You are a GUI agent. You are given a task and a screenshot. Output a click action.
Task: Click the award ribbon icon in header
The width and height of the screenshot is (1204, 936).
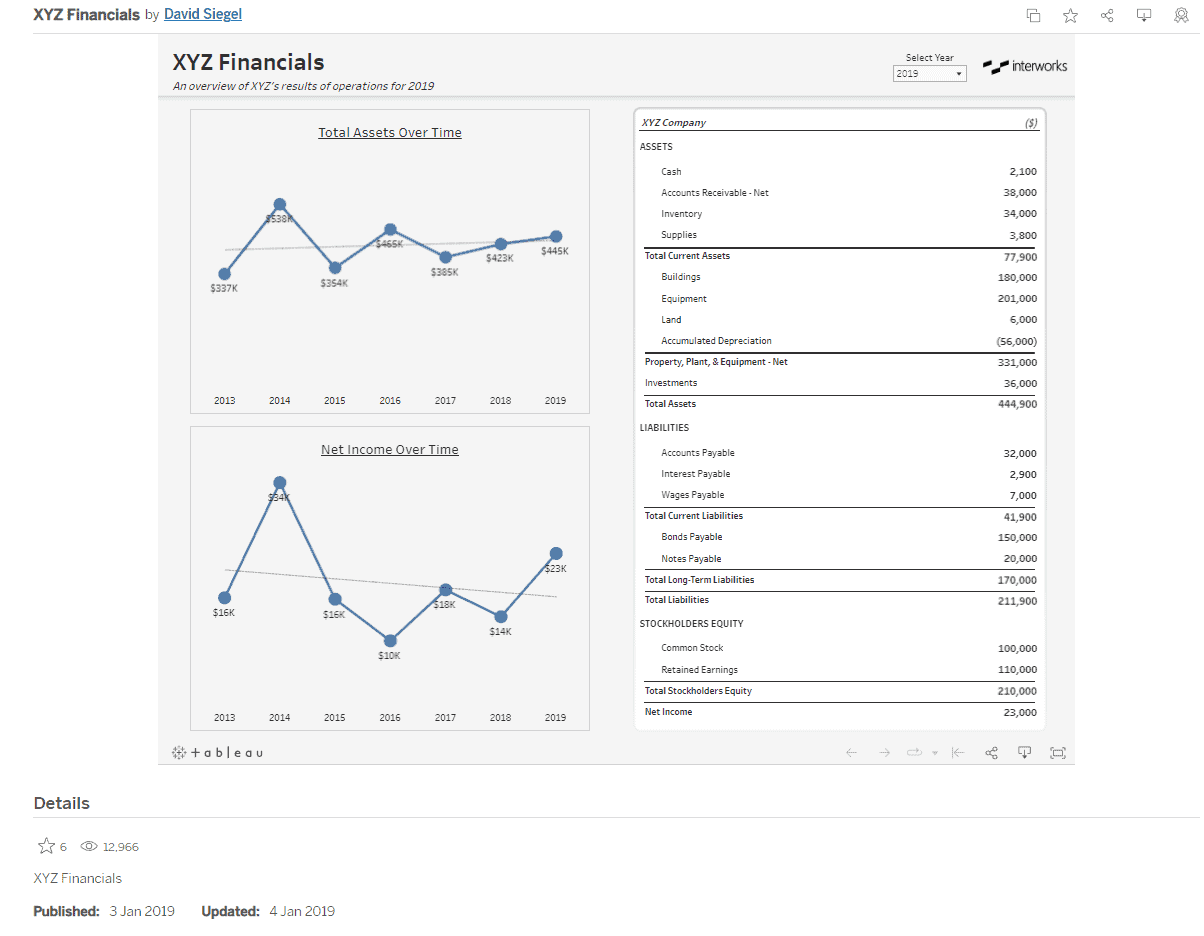point(1181,15)
